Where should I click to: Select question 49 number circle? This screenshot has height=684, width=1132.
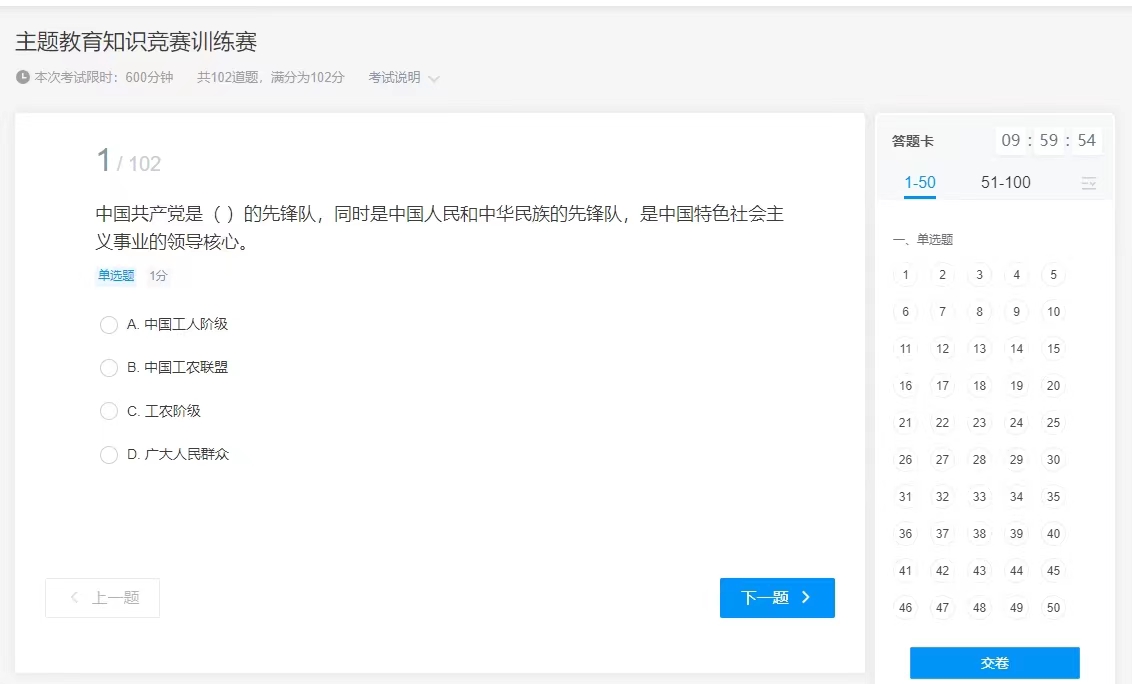[x=1016, y=607]
